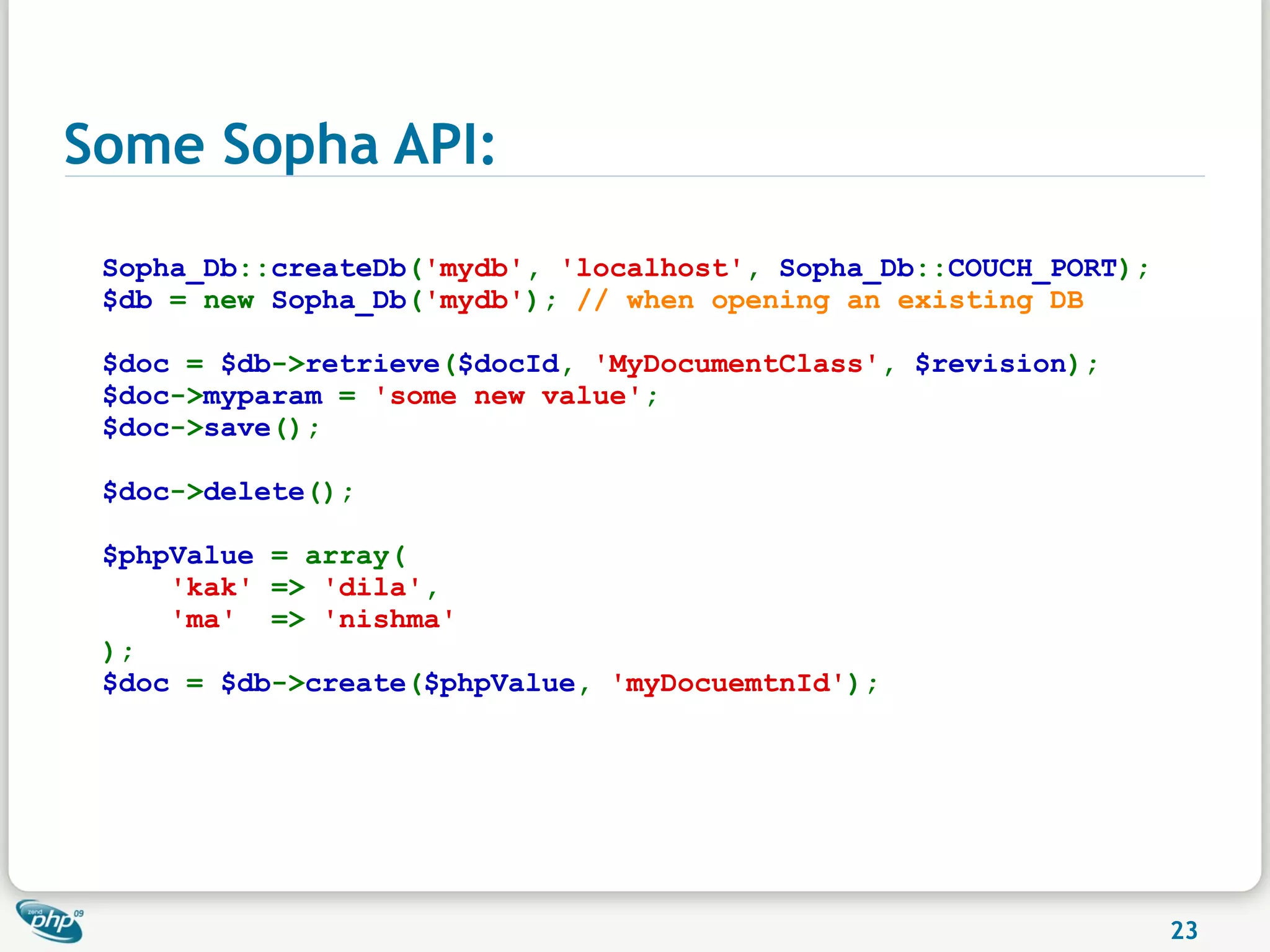Click the 'Sopha_Db::createDb' code line
This screenshot has height=952, width=1270.
pos(626,270)
